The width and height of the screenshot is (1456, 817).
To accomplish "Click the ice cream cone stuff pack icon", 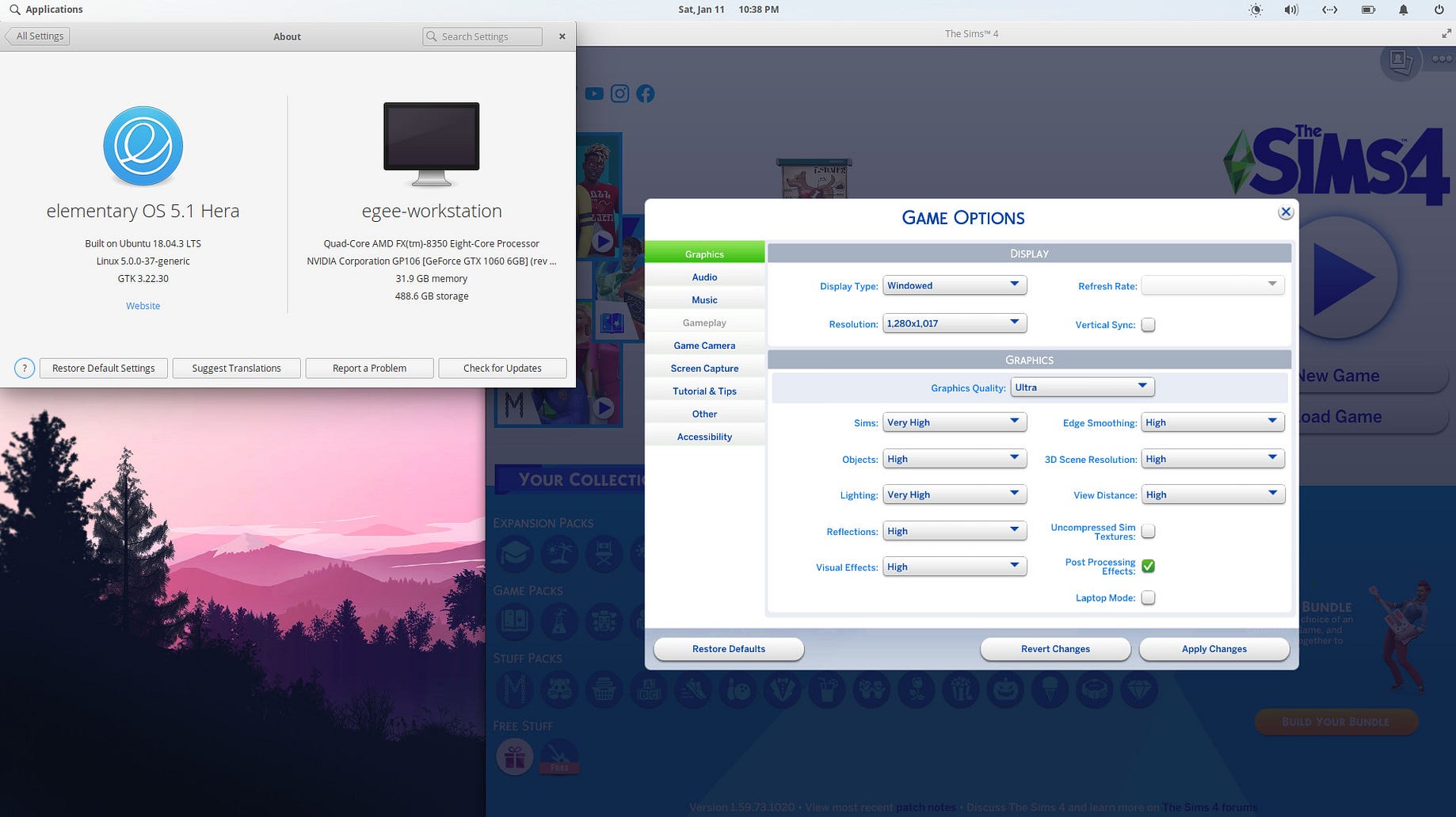I will click(1050, 690).
